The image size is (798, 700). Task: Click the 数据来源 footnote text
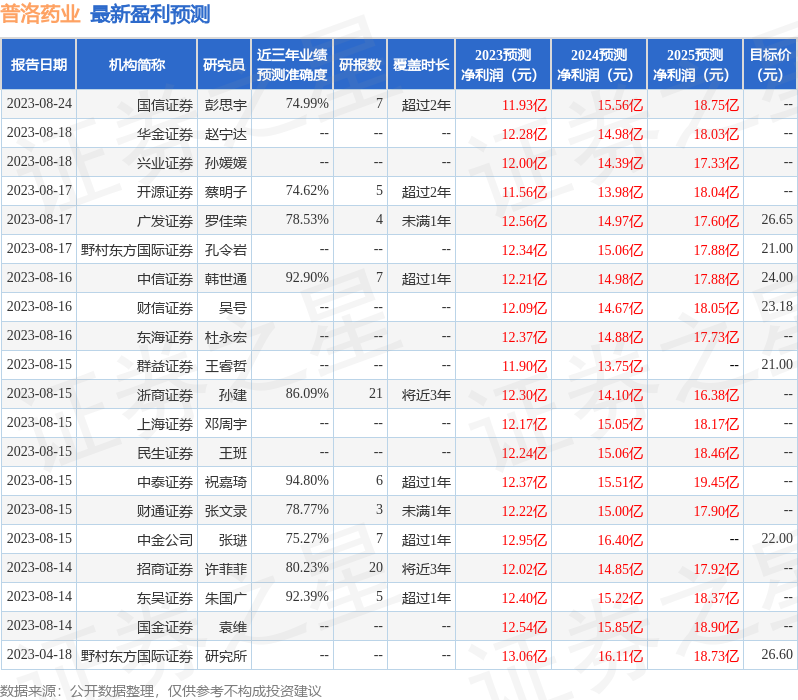click(161, 691)
